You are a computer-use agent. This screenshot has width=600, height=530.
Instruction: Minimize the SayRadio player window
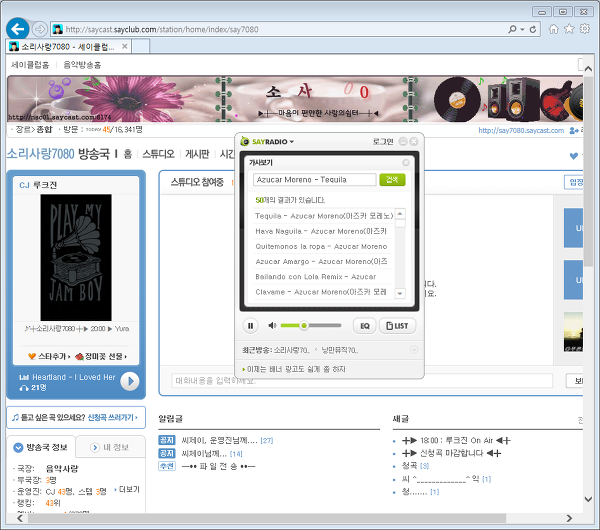point(403,142)
